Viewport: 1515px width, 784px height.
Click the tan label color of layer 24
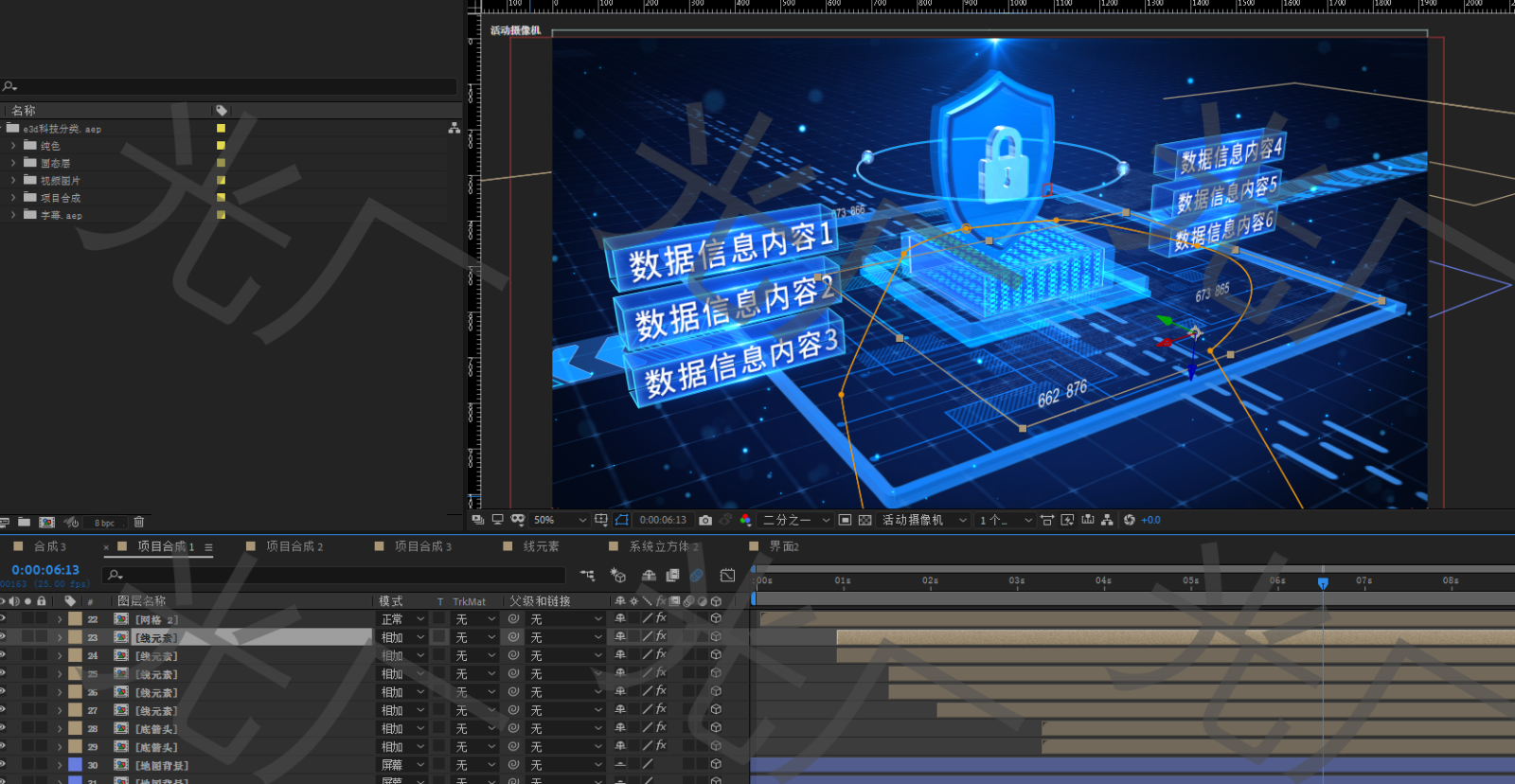75,655
